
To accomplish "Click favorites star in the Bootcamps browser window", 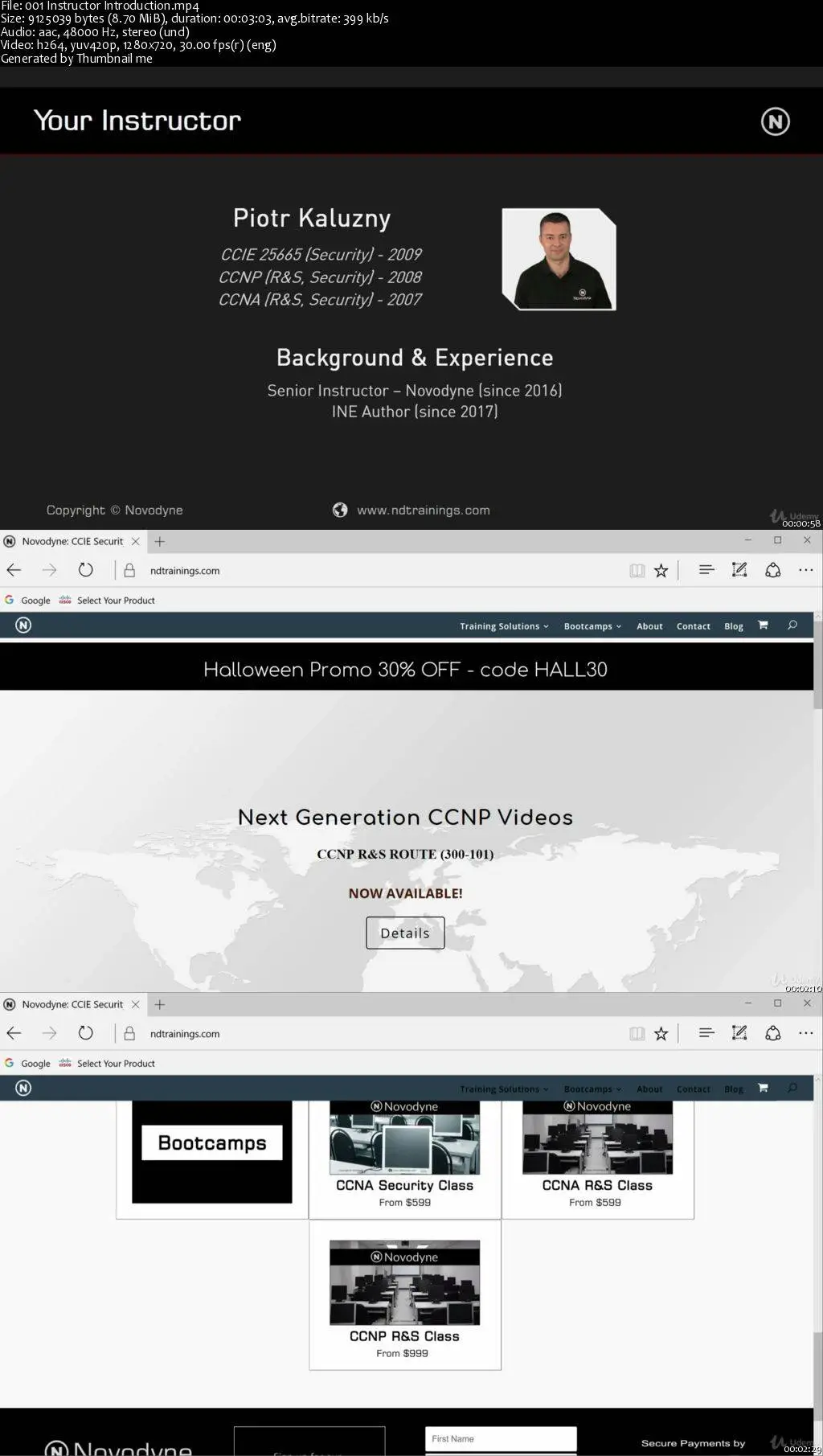I will coord(661,1034).
